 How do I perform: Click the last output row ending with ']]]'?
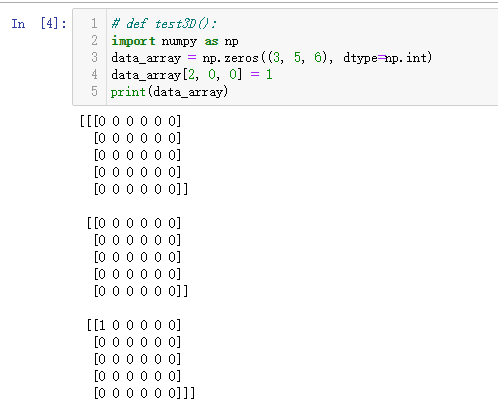coord(144,393)
